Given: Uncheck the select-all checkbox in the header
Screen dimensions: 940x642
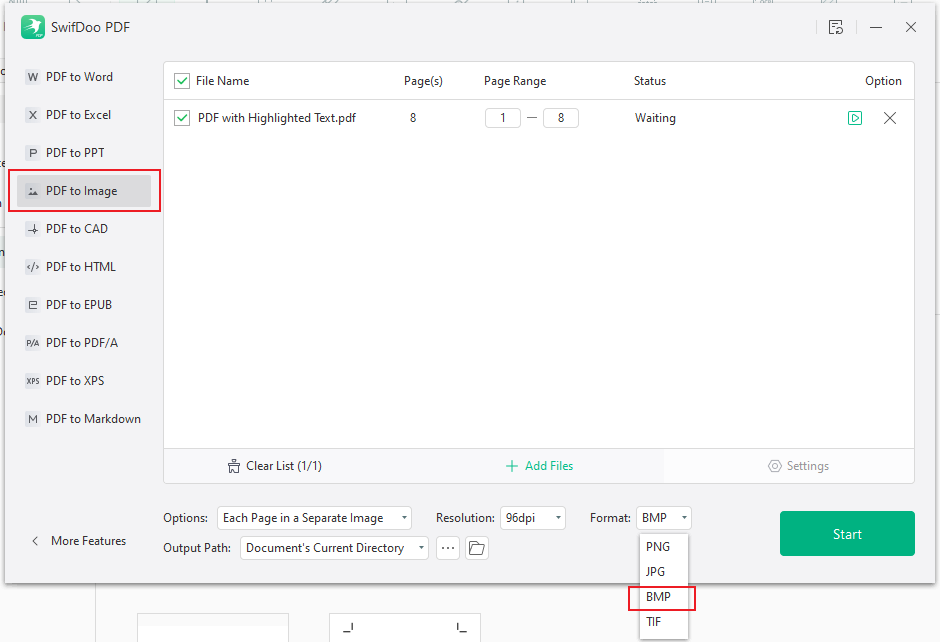Looking at the screenshot, I should (x=182, y=81).
